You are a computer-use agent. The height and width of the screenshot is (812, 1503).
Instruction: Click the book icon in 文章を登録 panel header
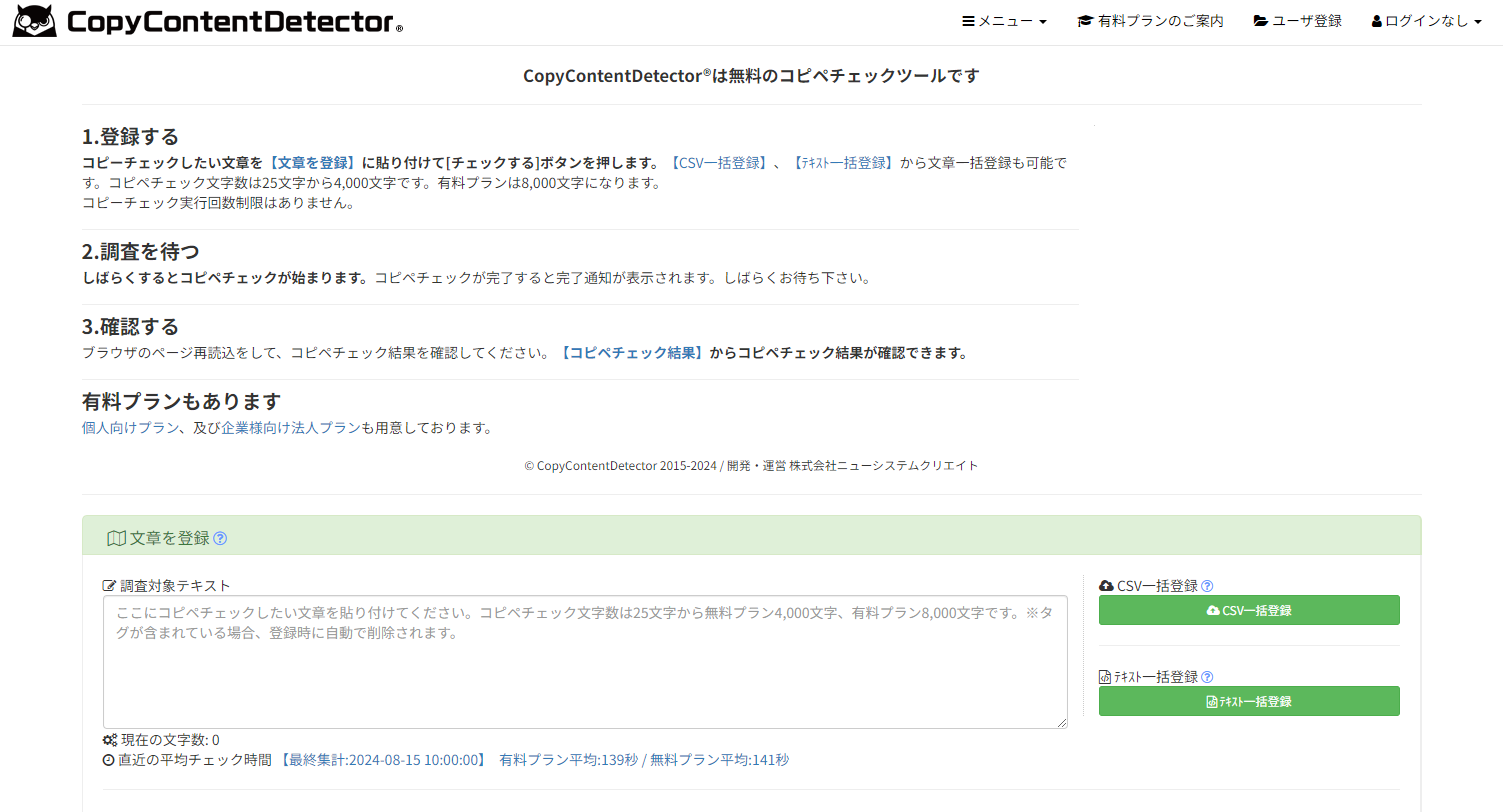[115, 536]
